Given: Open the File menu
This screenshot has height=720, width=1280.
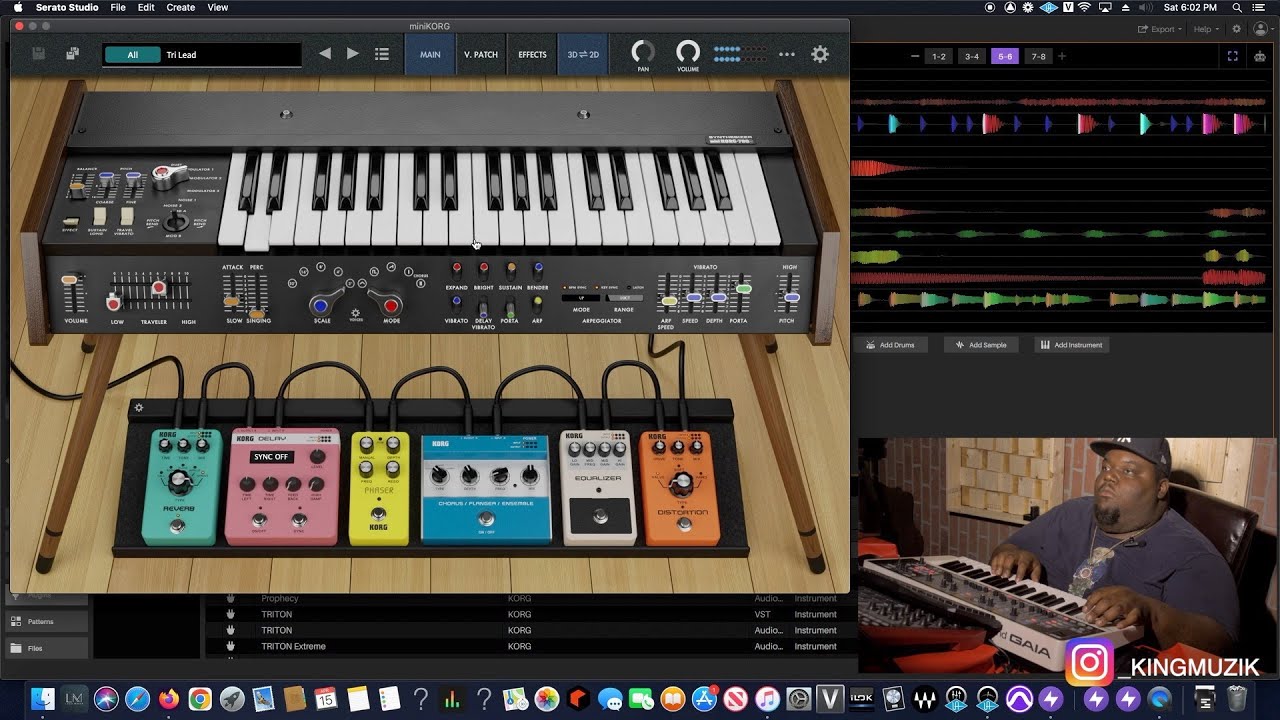Looking at the screenshot, I should [118, 7].
